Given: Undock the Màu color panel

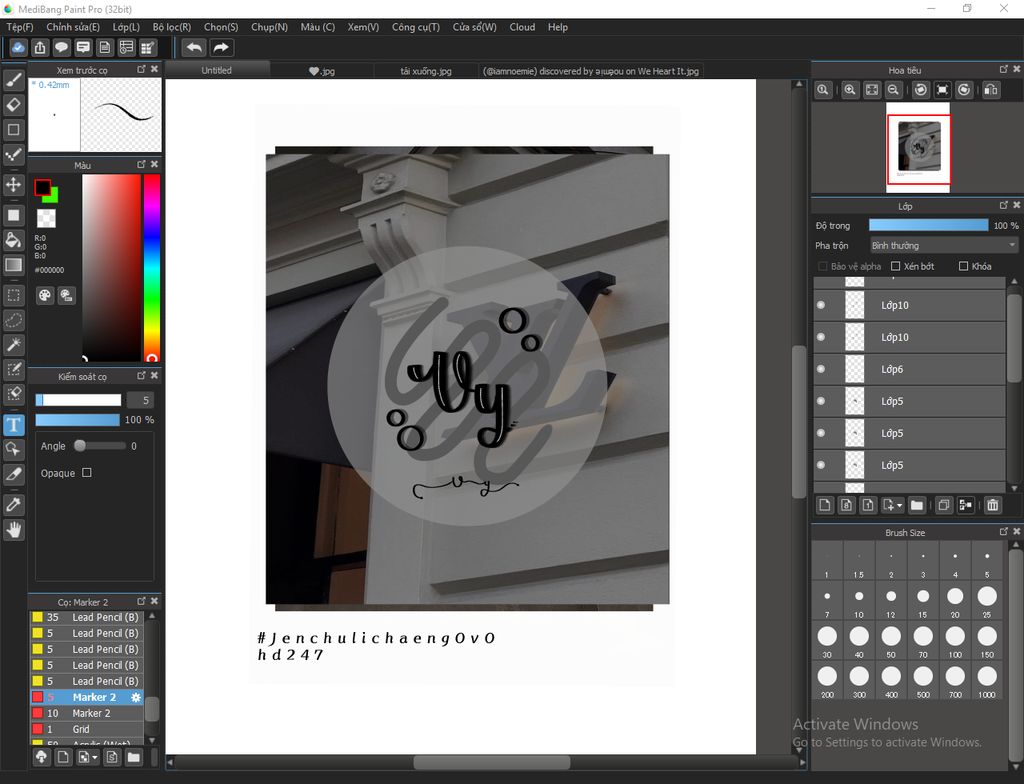Looking at the screenshot, I should 142,165.
